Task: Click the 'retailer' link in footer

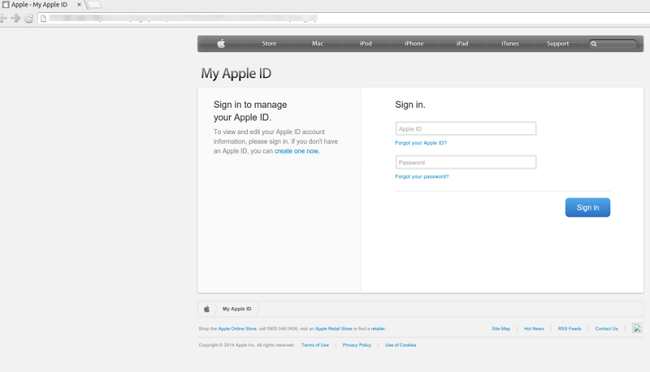Action: pos(378,328)
